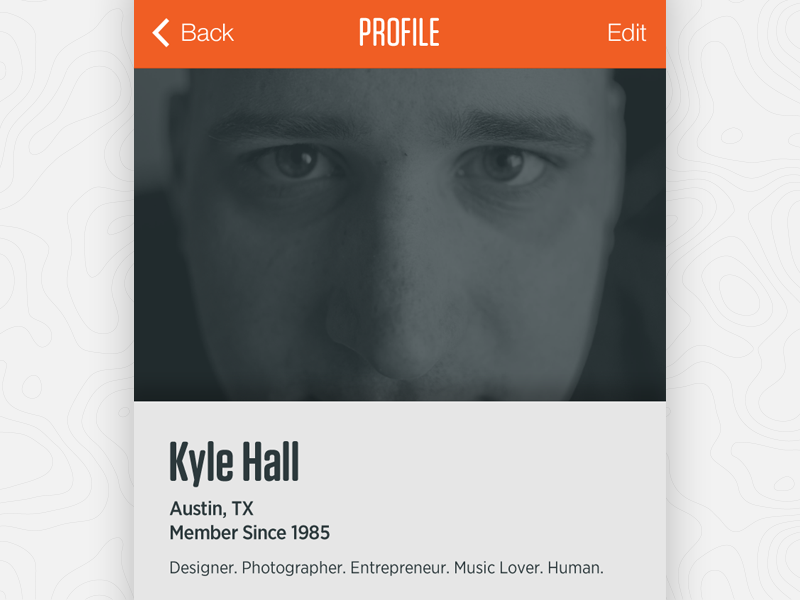Image resolution: width=800 pixels, height=600 pixels.
Task: Click the Member Since 1985 line
Action: pyautogui.click(x=249, y=532)
